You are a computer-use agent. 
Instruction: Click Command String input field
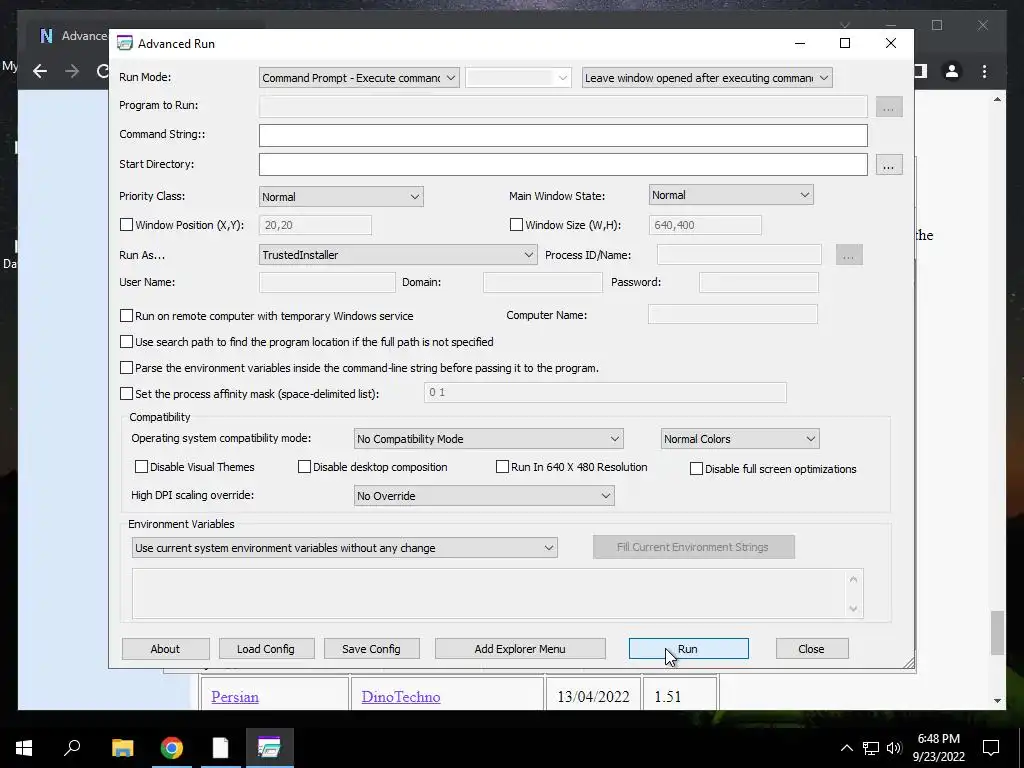(563, 135)
